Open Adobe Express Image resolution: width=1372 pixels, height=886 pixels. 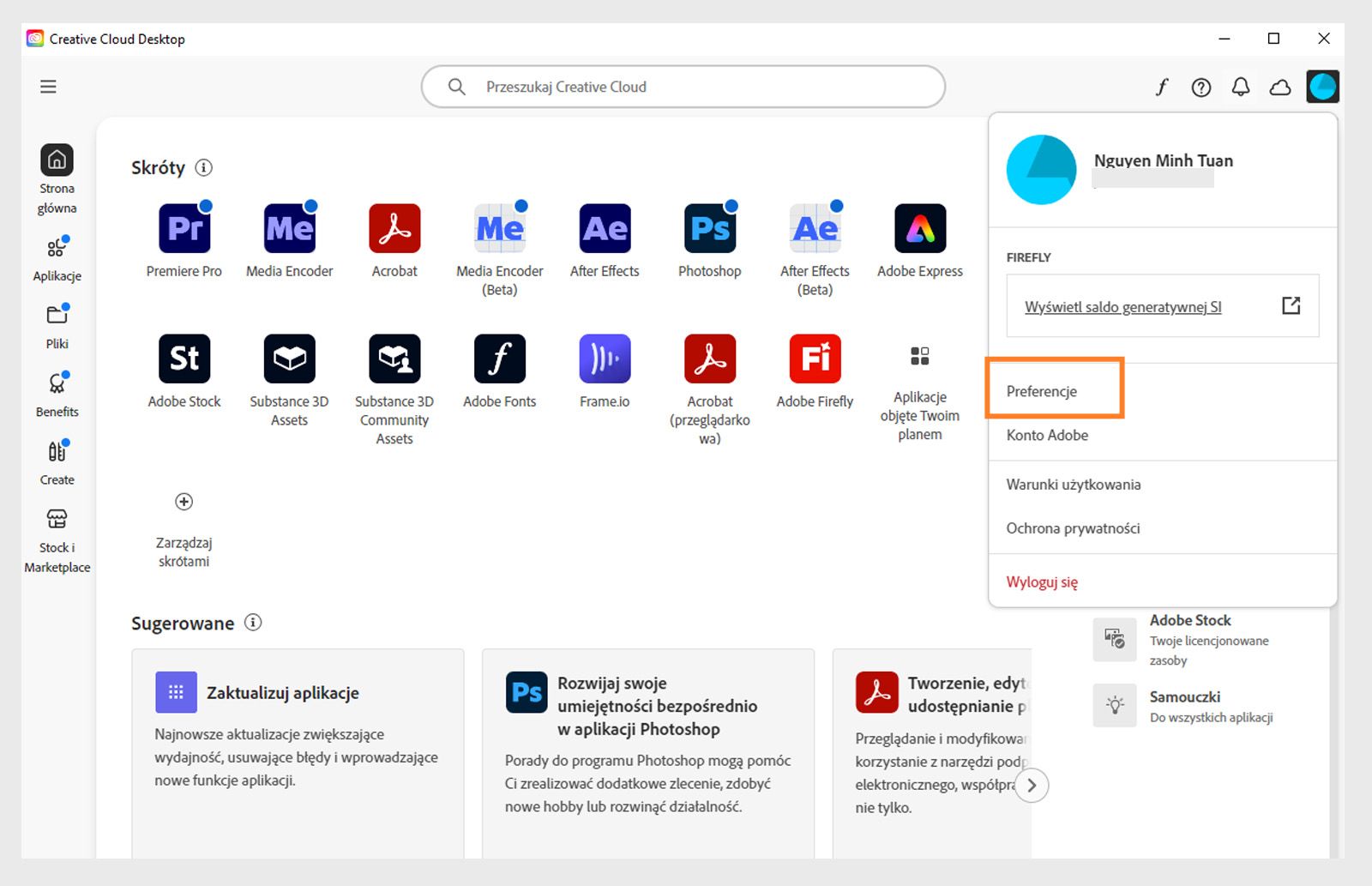coord(919,227)
